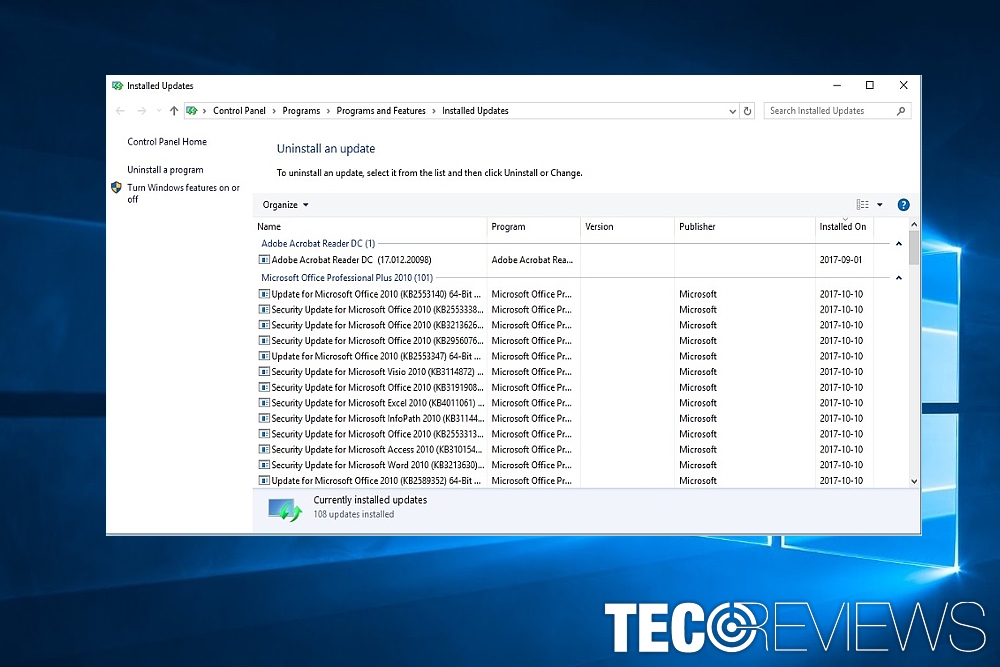Click the icon of Adobe Acrobat Reader DC update

[264, 260]
